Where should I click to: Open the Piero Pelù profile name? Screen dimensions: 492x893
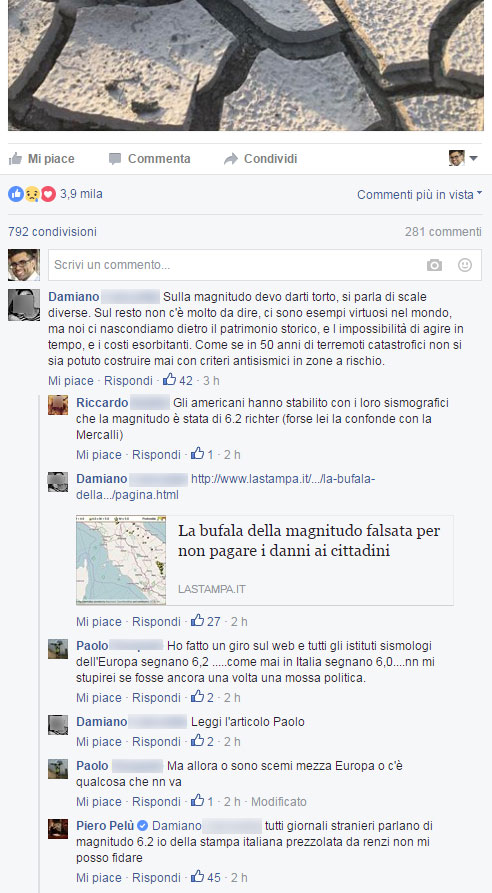point(106,826)
